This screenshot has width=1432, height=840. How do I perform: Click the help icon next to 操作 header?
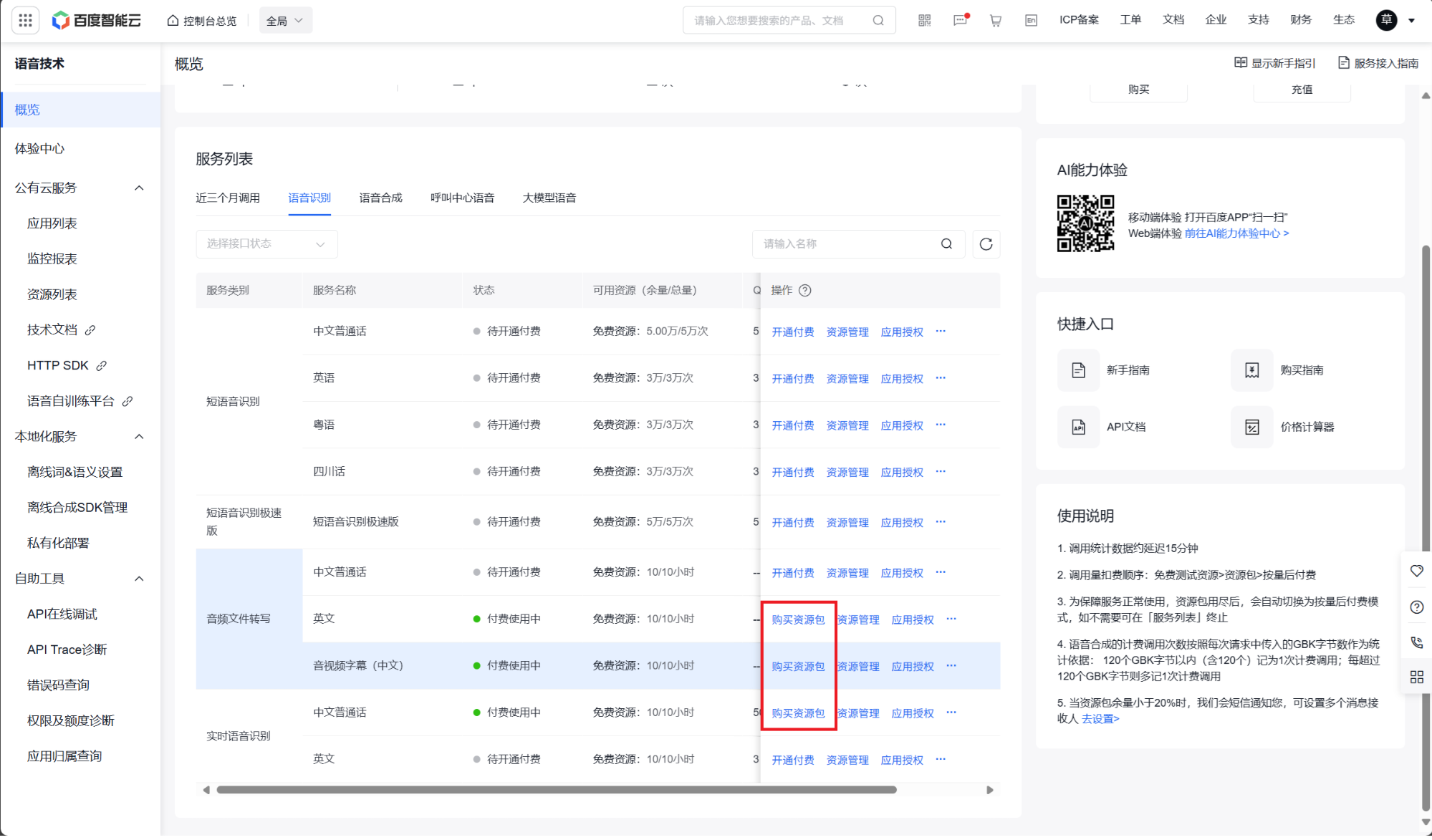[x=805, y=291]
